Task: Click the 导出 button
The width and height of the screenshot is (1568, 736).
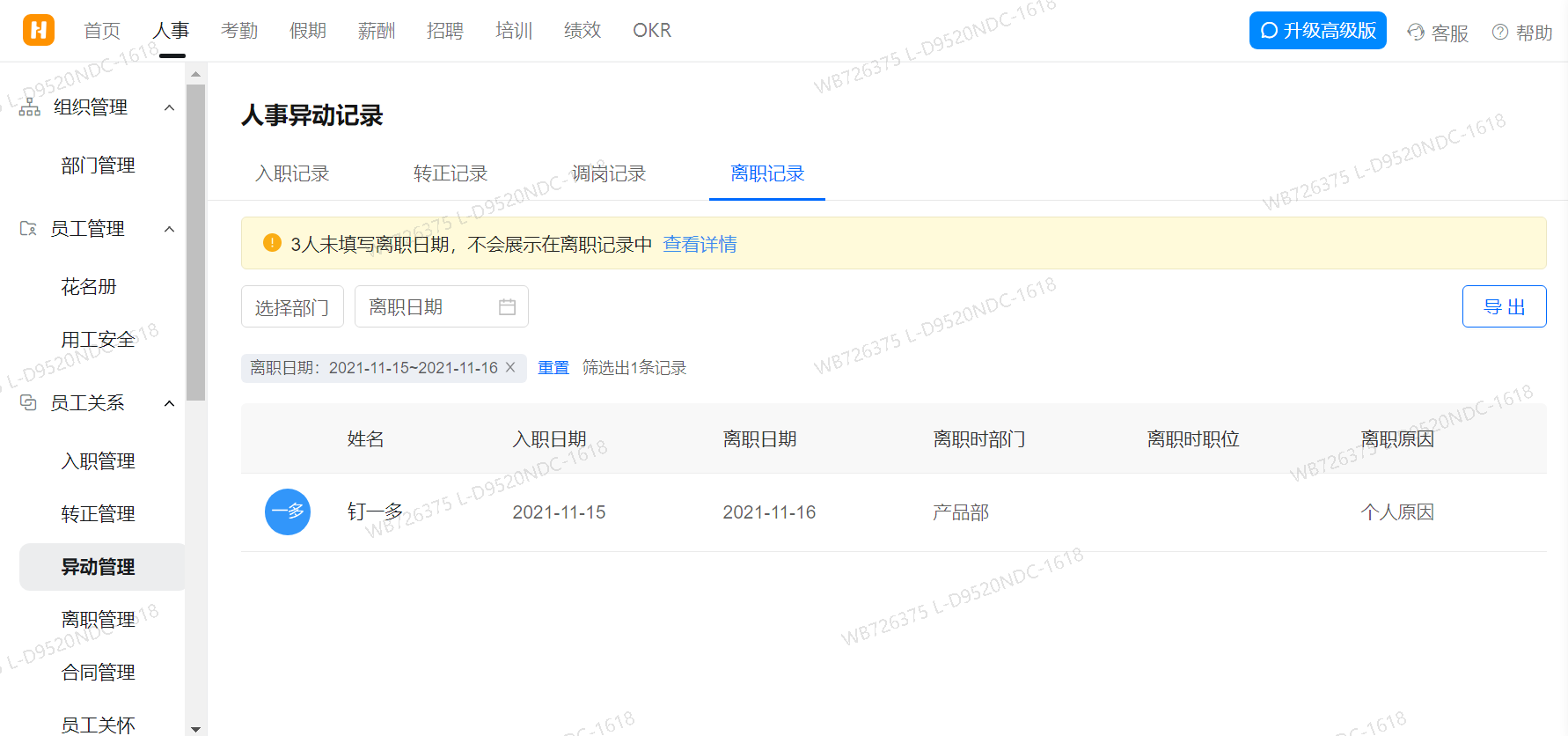Action: pyautogui.click(x=1504, y=306)
